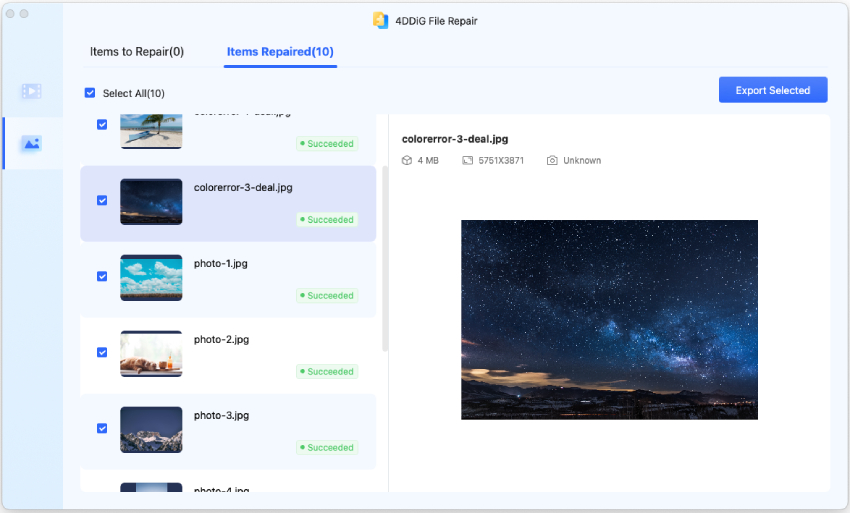Click Succeeded status badge for colorerror-3-deal.jpg
850x513 pixels.
[327, 220]
